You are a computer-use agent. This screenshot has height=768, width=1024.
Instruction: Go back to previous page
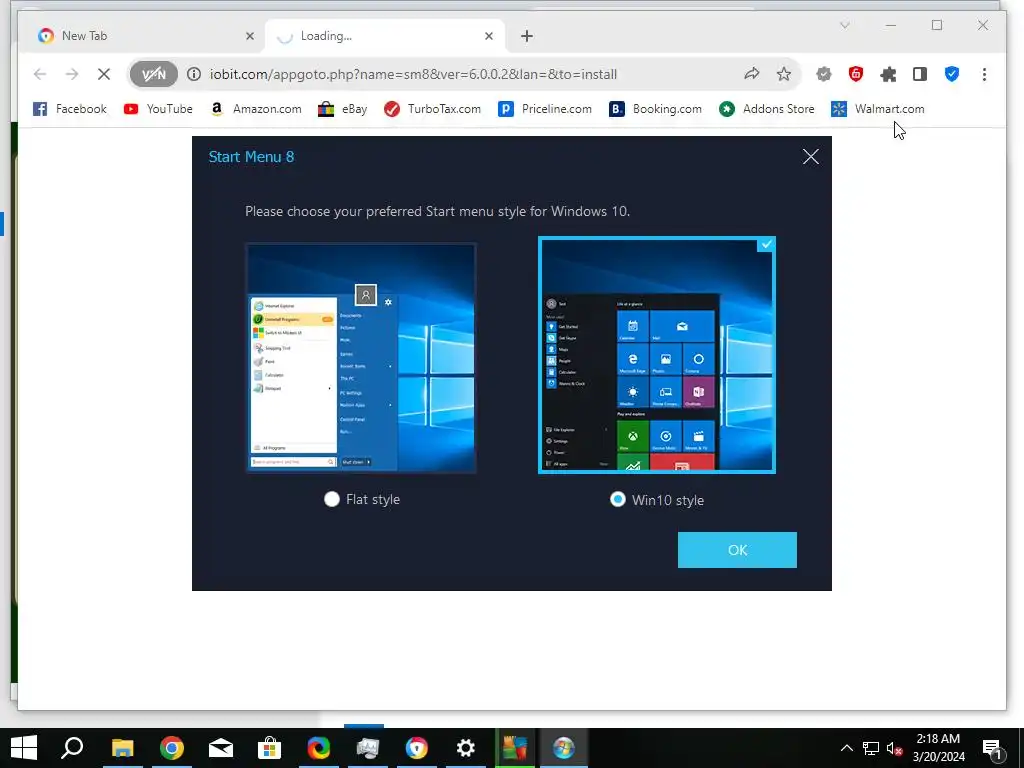click(x=40, y=74)
